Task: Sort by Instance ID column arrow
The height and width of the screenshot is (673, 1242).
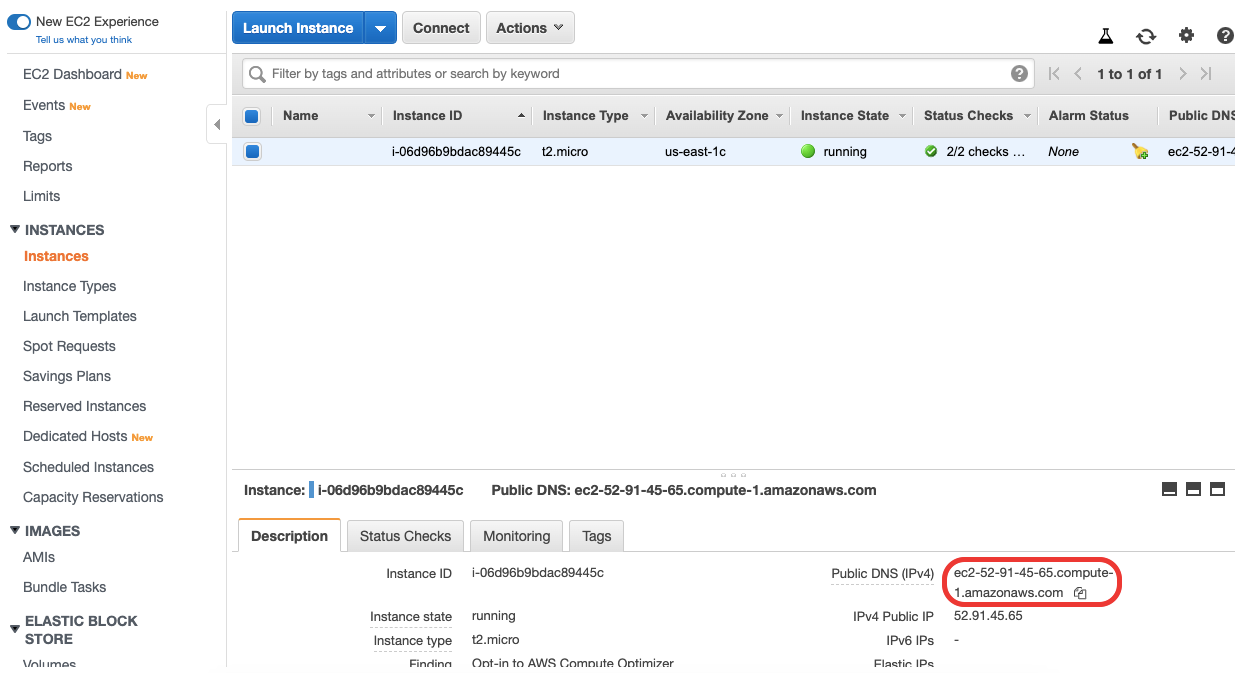Action: (521, 116)
